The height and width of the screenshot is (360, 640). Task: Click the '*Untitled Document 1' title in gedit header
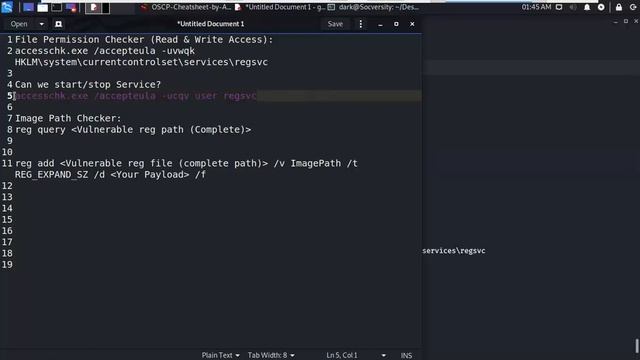(x=211, y=24)
